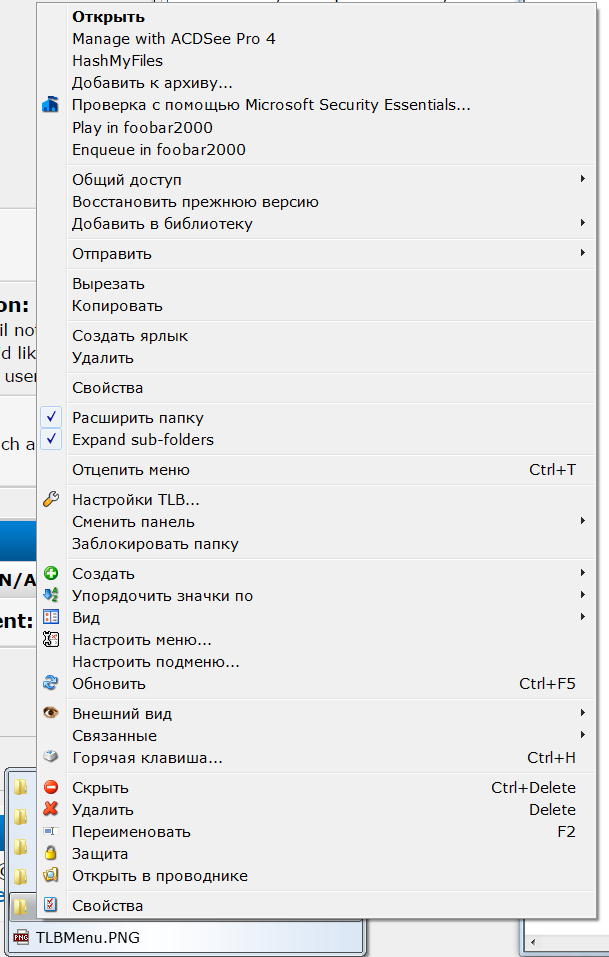
Task: Toggle the Expand sub-folders checkmark
Action: pos(53,440)
